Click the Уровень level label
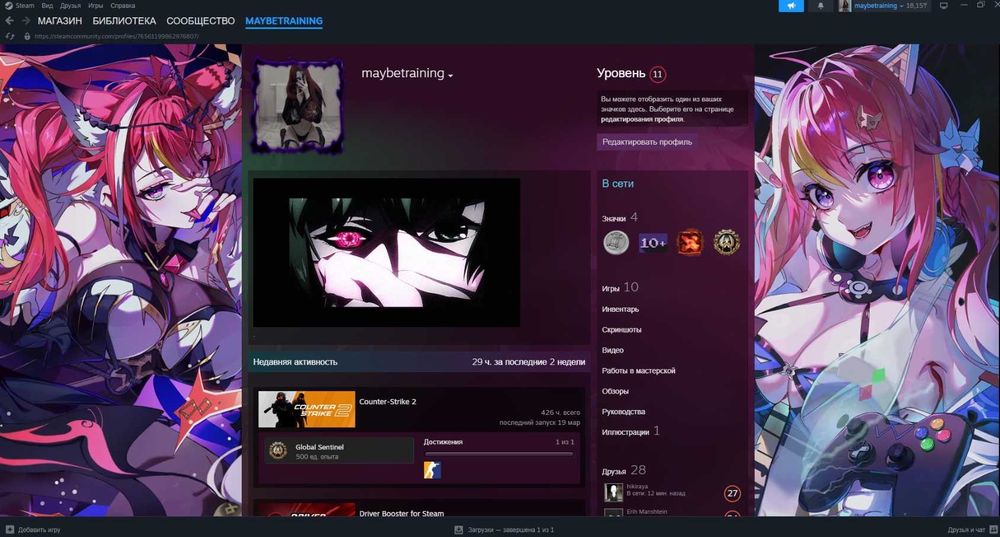 (x=621, y=73)
